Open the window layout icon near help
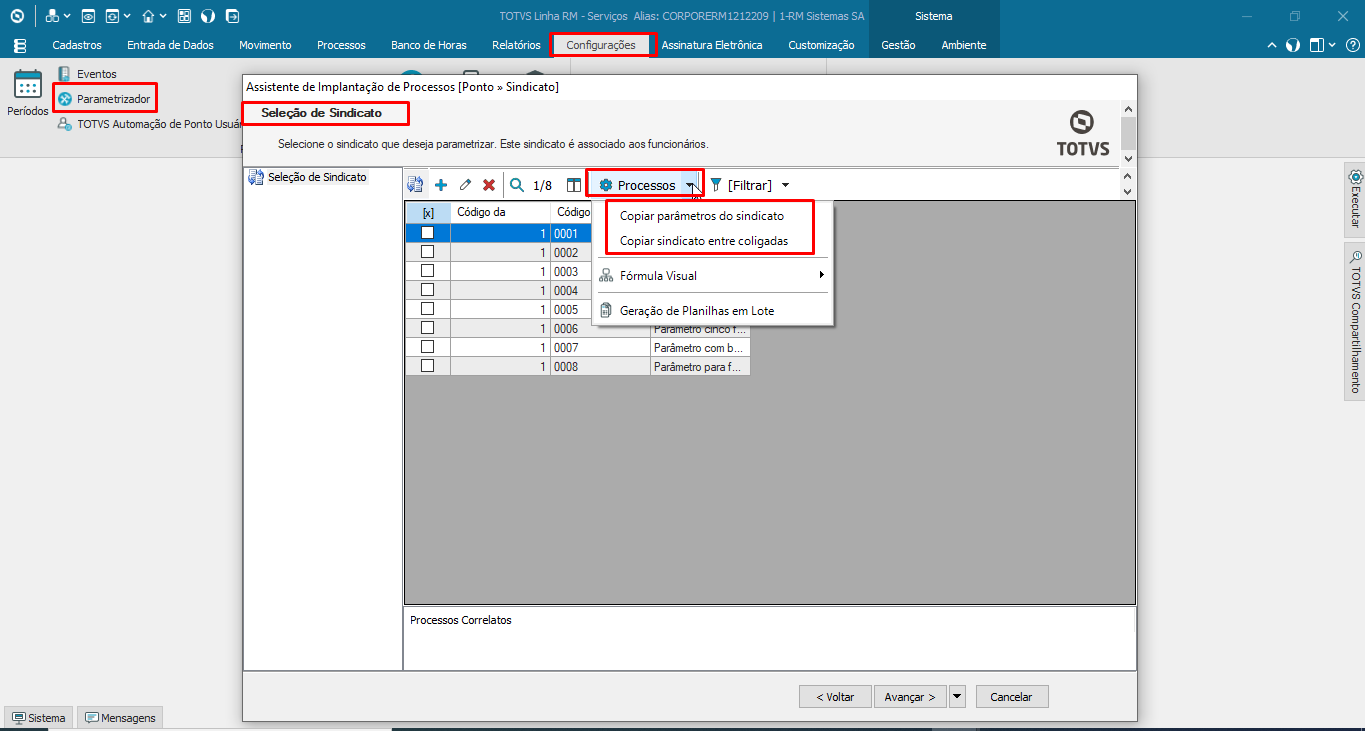Screen dimensions: 1365x731 pyautogui.click(x=1317, y=45)
